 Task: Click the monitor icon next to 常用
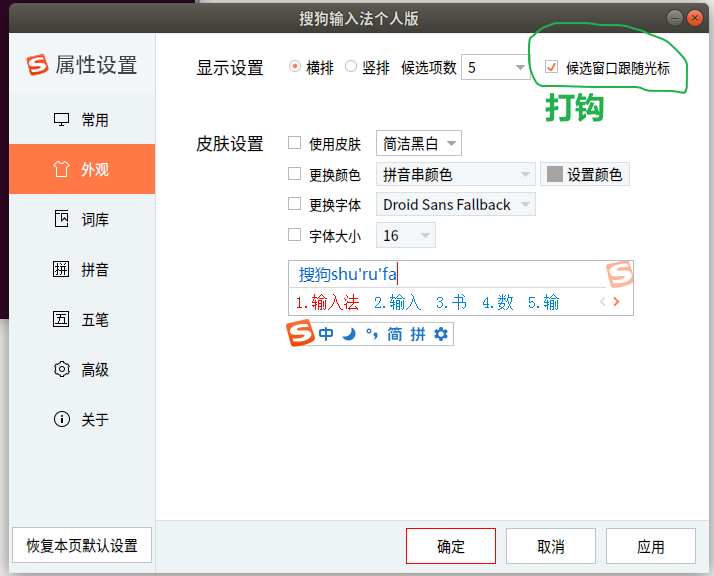click(61, 120)
